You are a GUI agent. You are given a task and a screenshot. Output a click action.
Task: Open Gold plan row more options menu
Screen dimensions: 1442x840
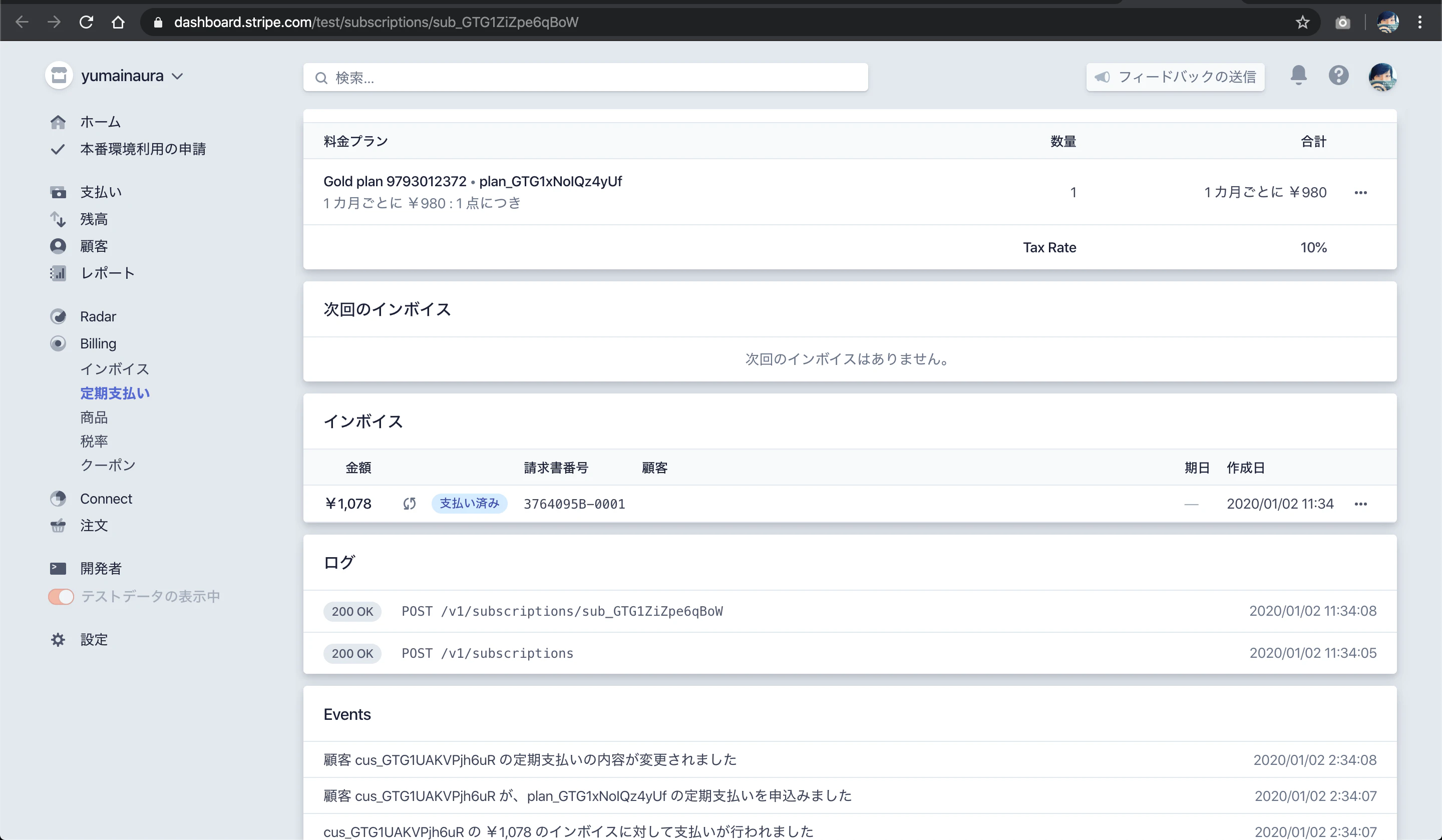tap(1361, 193)
